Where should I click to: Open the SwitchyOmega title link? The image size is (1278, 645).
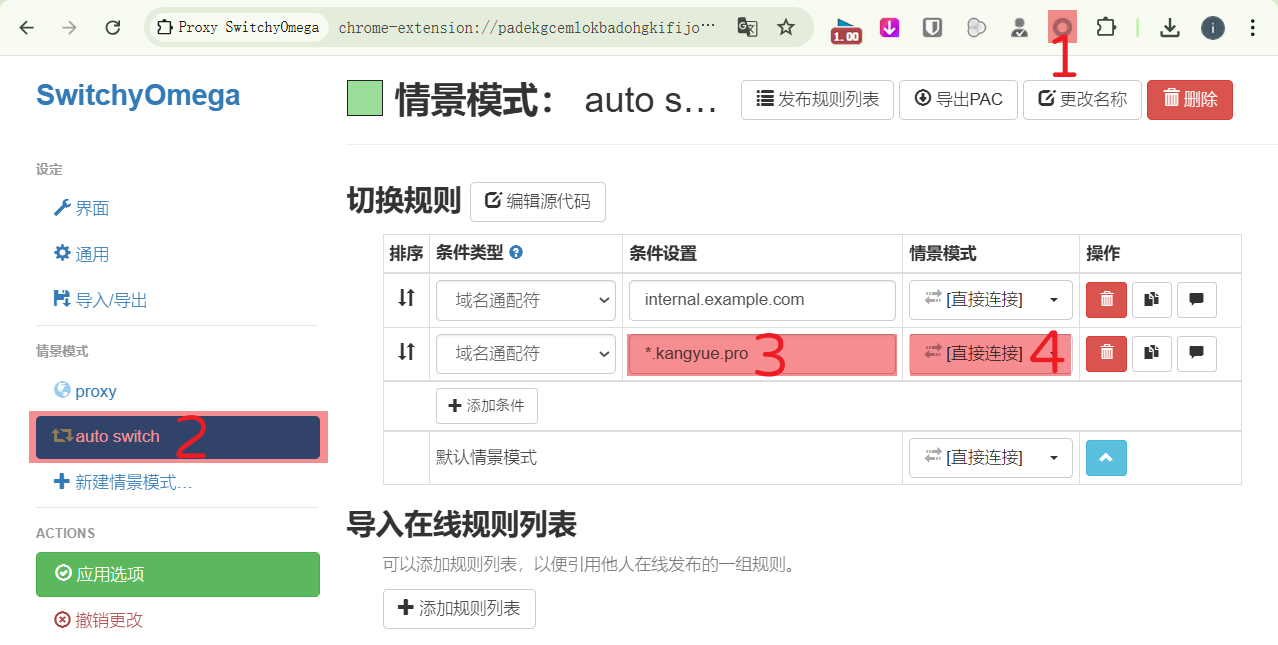tap(138, 96)
